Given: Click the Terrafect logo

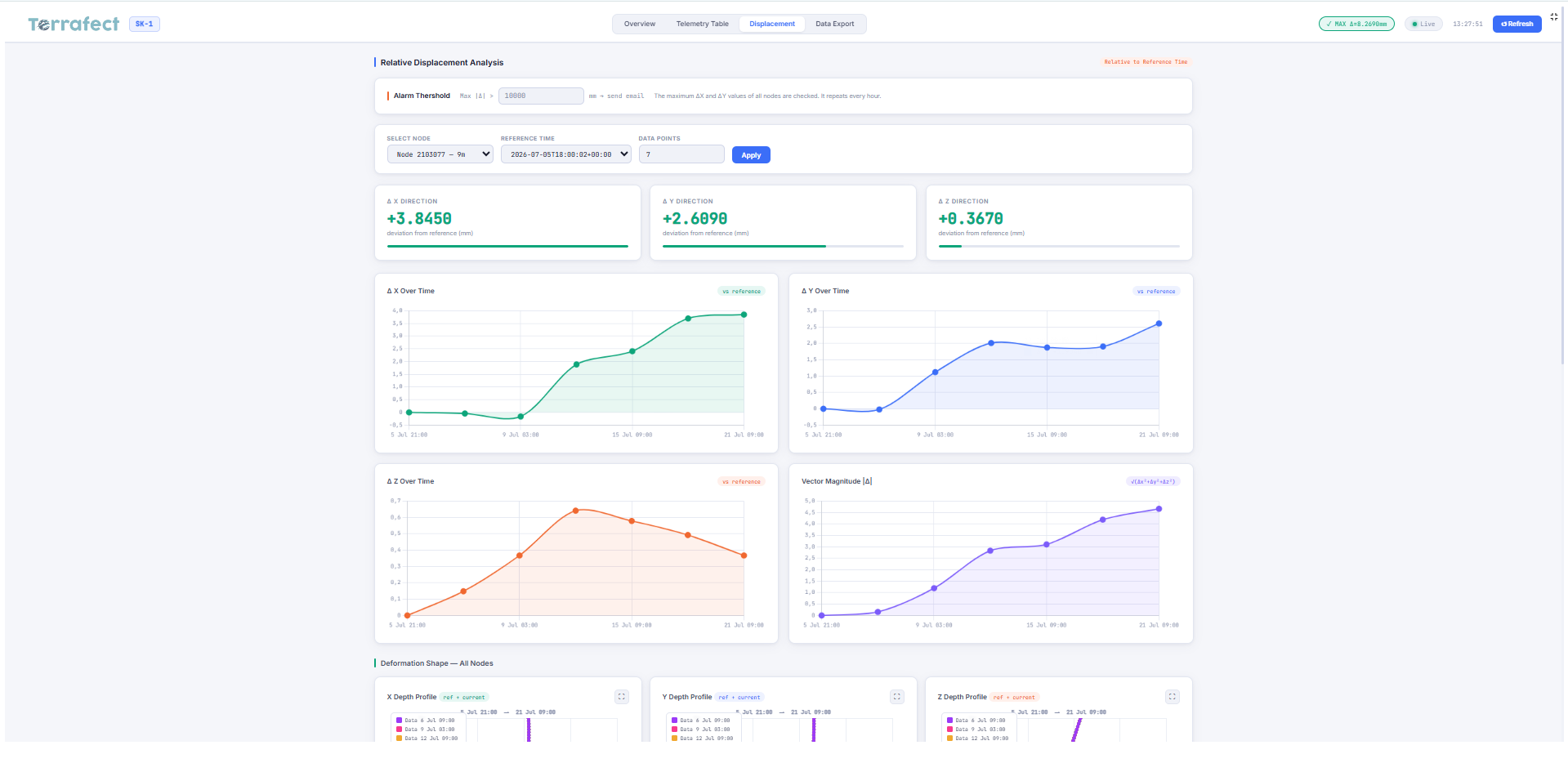Looking at the screenshot, I should (x=74, y=24).
